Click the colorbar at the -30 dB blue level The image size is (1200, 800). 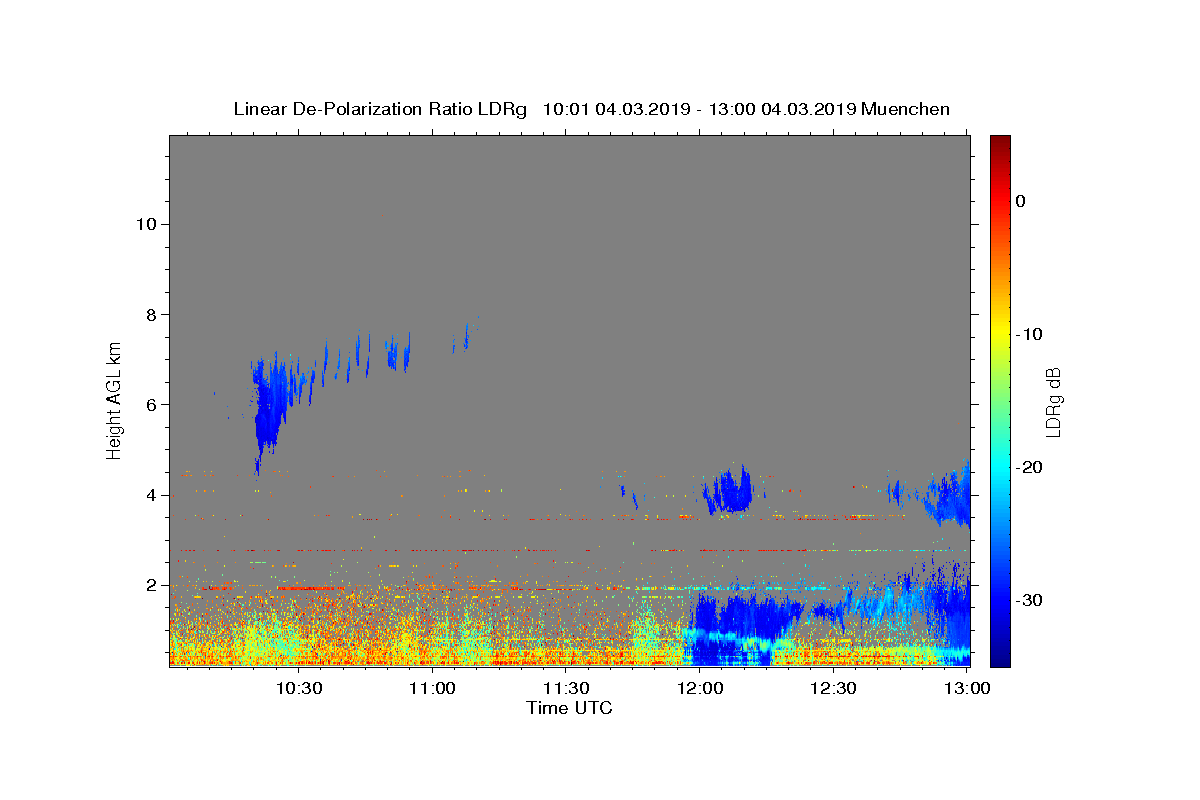point(1000,600)
